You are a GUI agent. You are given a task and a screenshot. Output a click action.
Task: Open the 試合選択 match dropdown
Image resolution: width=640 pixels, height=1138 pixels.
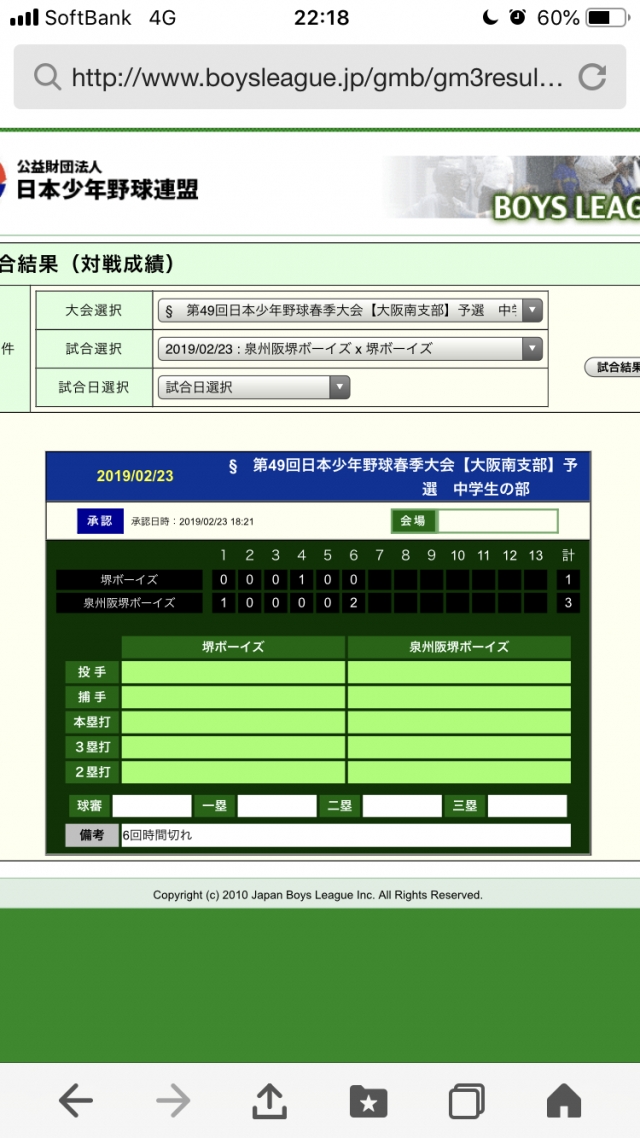[x=349, y=349]
